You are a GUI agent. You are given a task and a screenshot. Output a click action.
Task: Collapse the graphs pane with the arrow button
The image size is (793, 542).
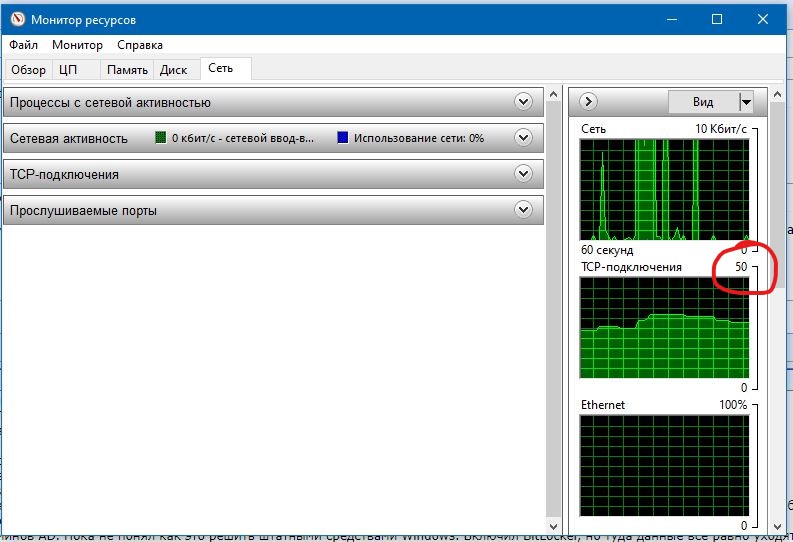point(588,102)
